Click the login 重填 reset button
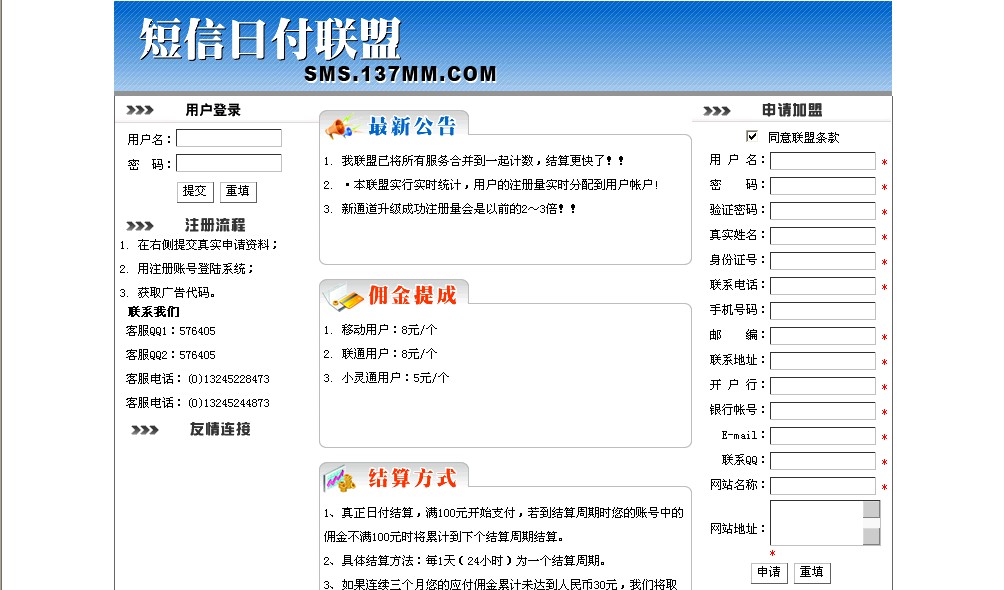The height and width of the screenshot is (590, 1004). pyautogui.click(x=238, y=192)
